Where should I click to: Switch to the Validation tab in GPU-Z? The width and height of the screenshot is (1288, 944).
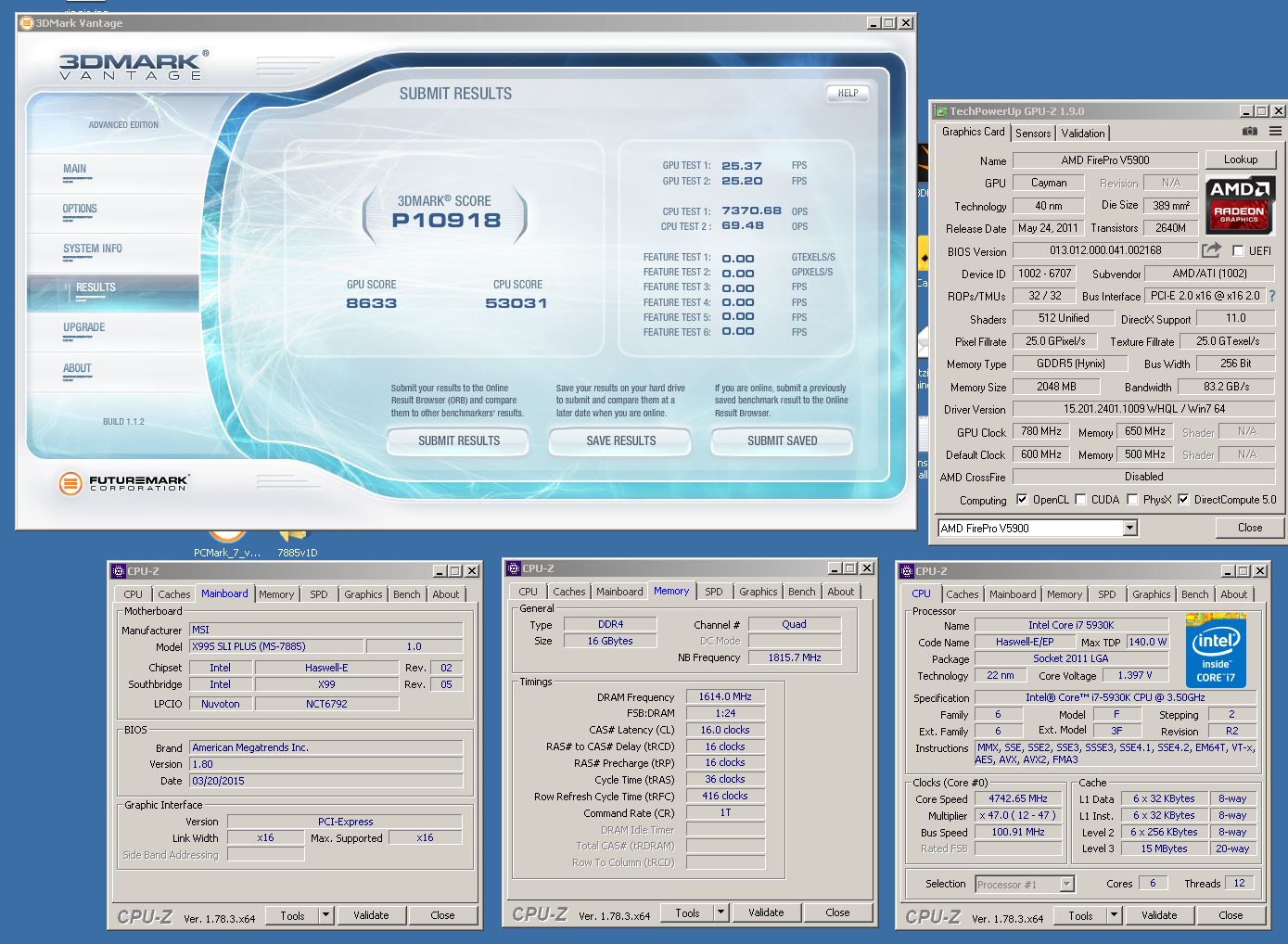[1082, 134]
